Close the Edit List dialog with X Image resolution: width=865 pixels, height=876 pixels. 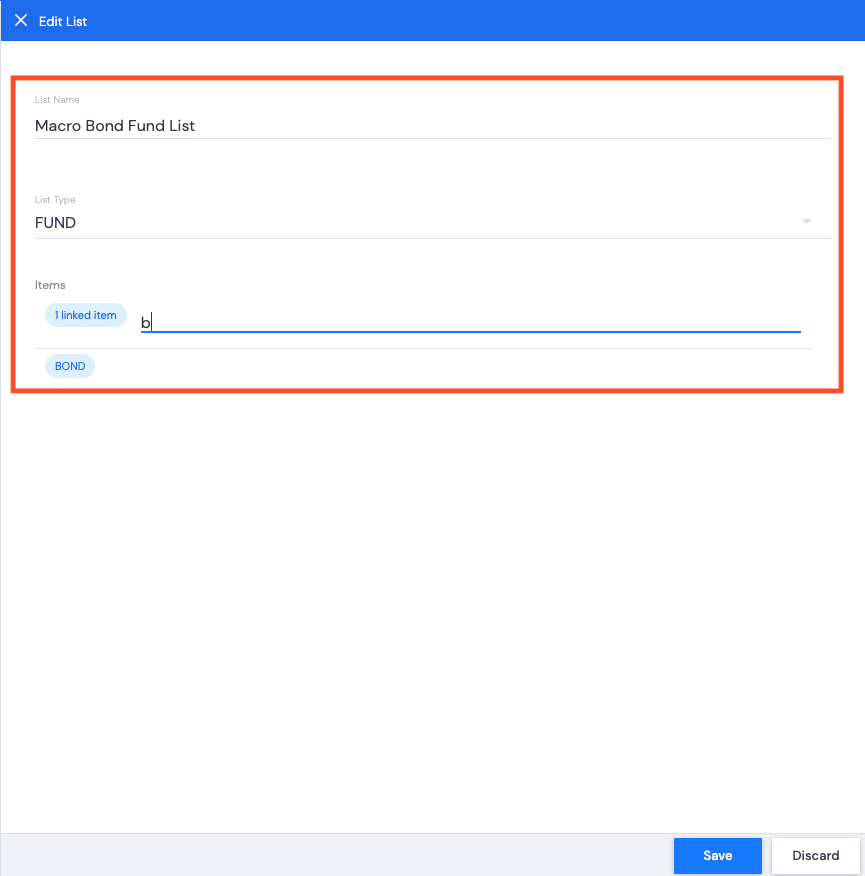point(21,21)
